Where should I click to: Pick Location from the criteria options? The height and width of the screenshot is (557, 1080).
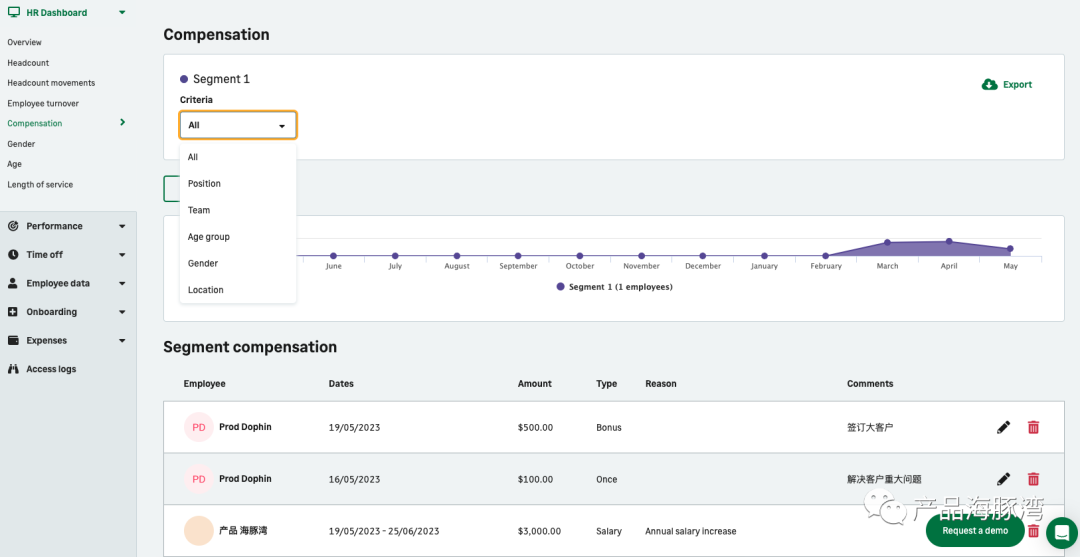coord(206,290)
